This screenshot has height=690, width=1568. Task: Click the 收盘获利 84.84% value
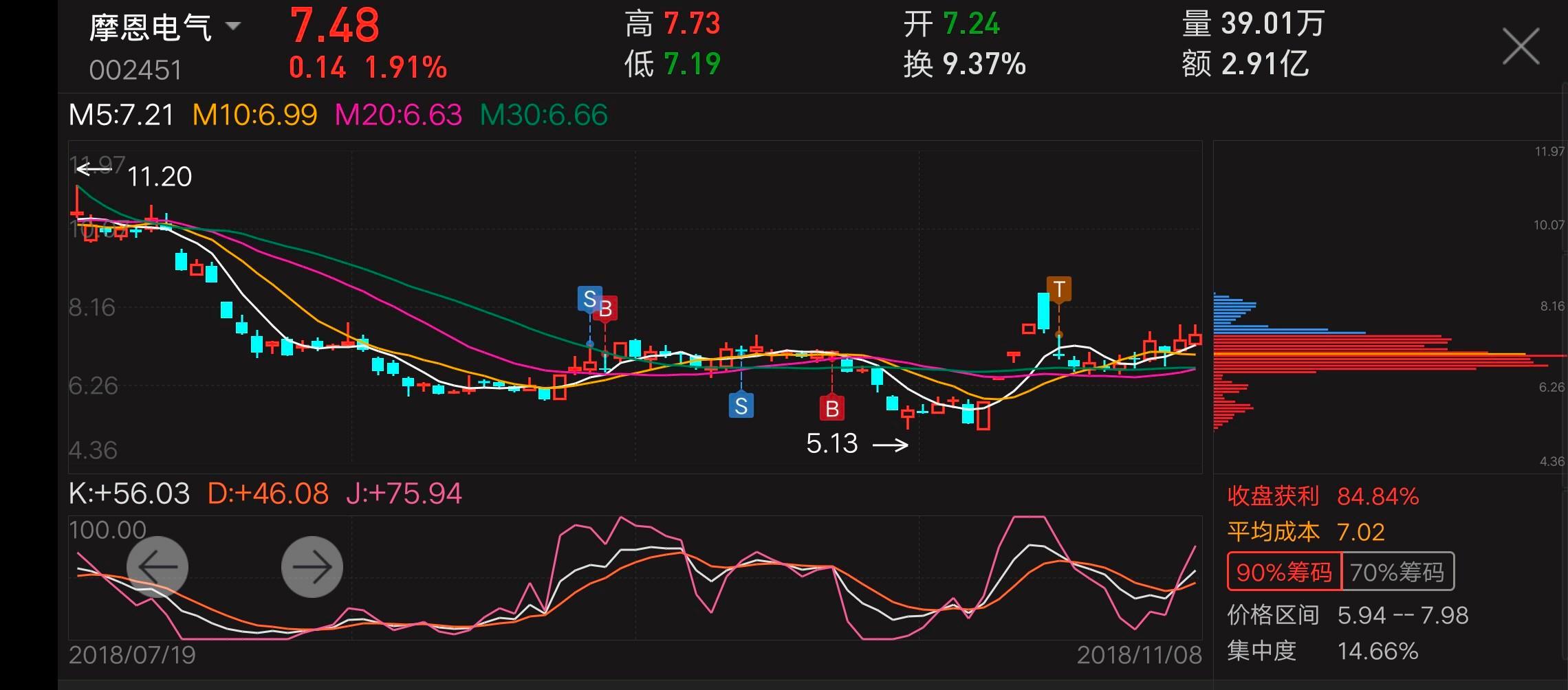[1378, 496]
